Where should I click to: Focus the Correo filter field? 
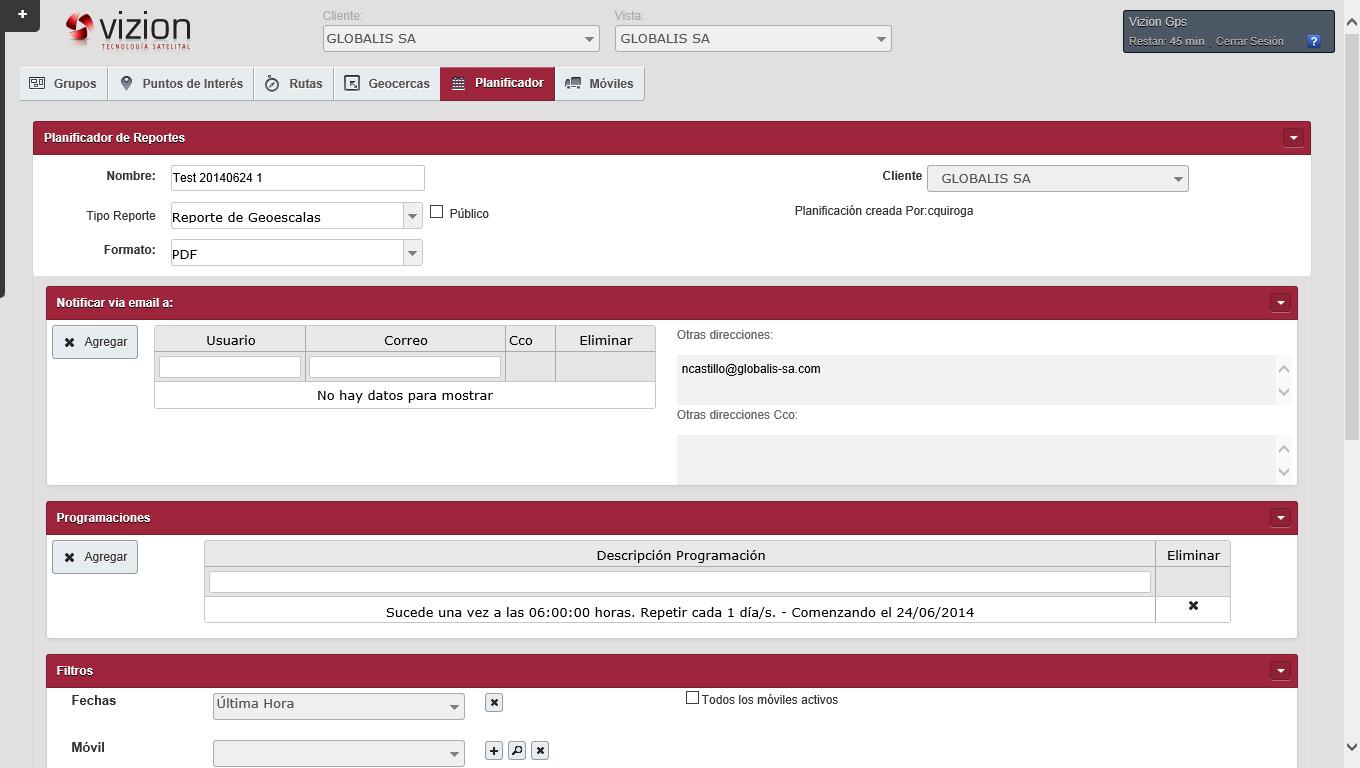[x=405, y=367]
